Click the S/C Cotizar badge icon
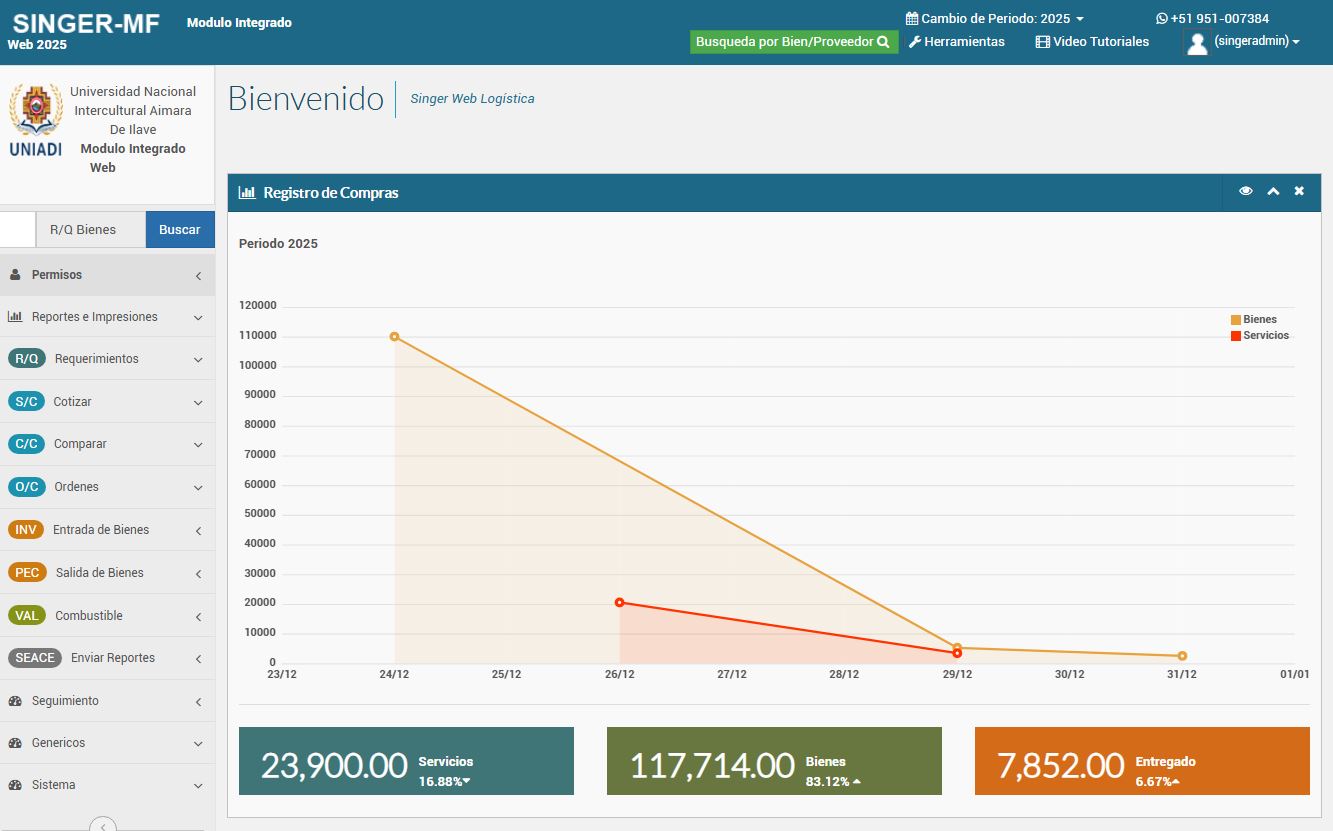Image resolution: width=1333 pixels, height=831 pixels. (26, 402)
